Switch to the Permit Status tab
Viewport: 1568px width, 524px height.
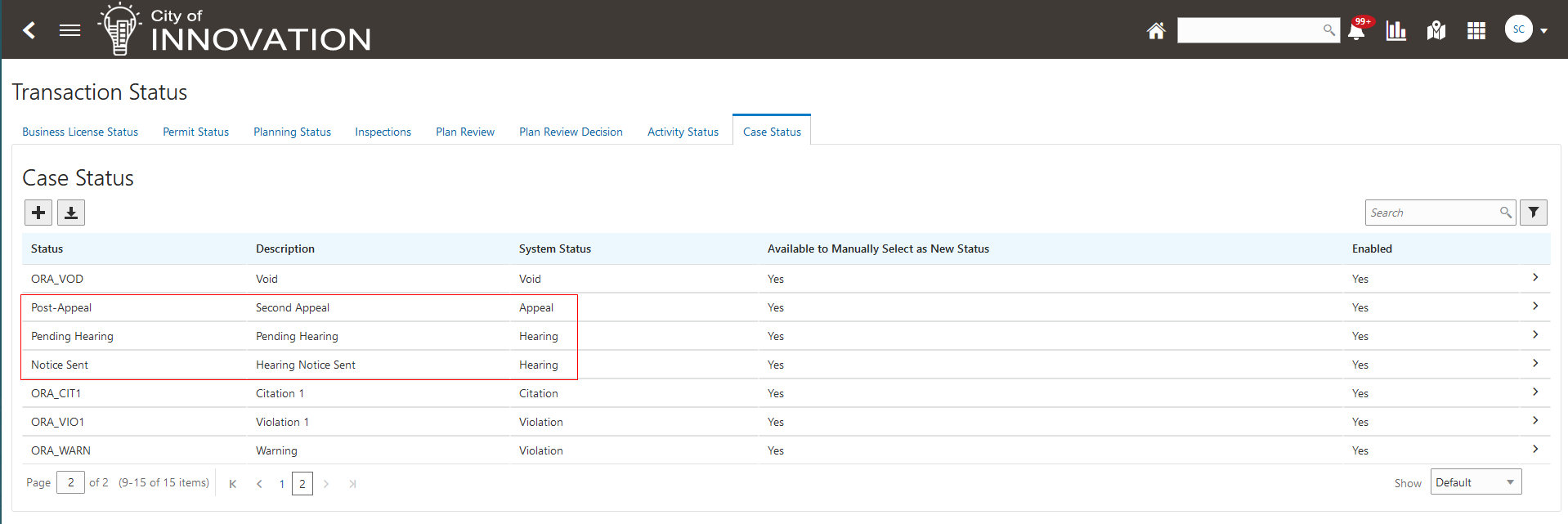click(x=195, y=132)
